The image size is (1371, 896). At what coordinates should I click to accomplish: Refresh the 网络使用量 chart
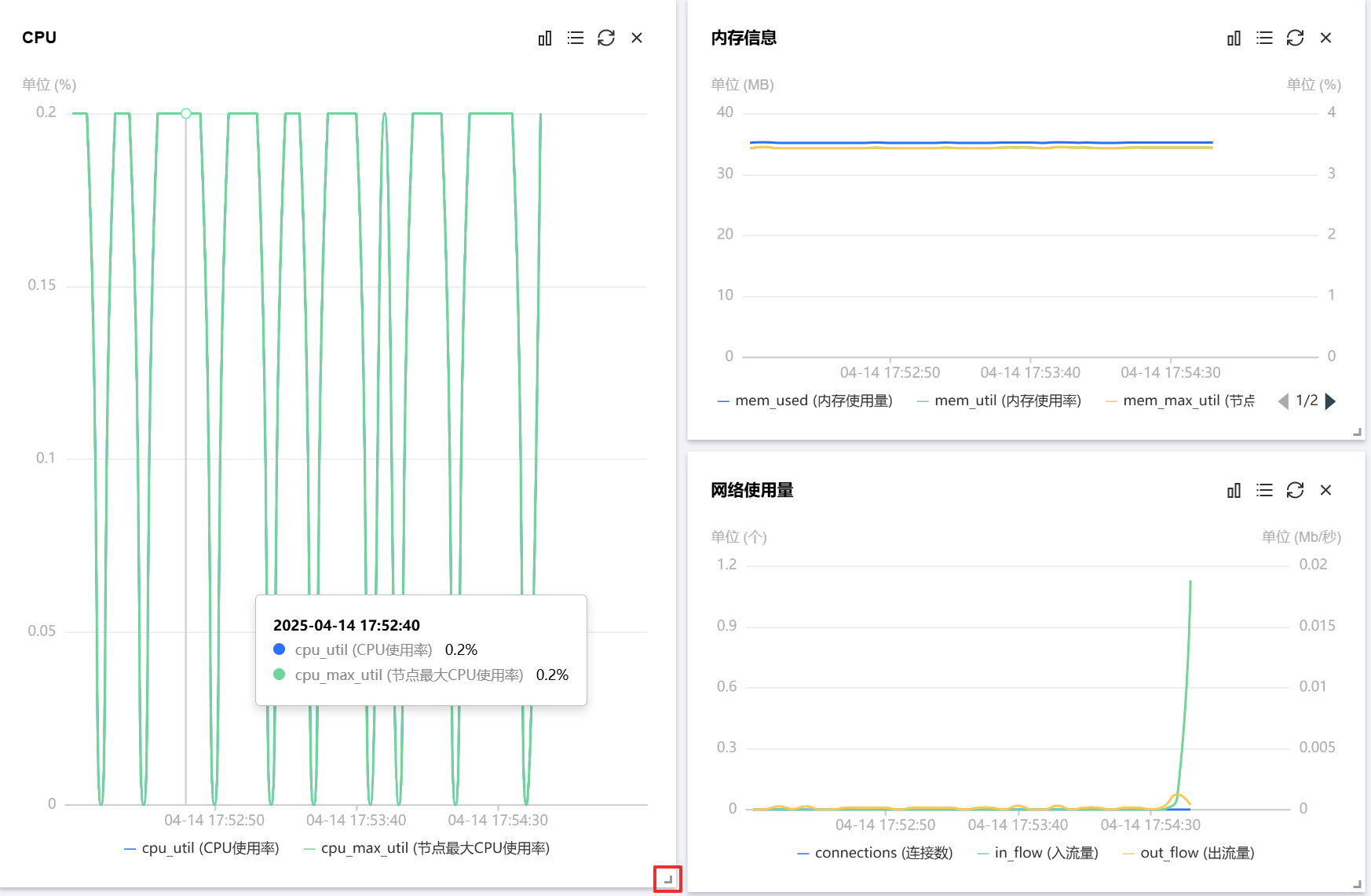[1295, 490]
